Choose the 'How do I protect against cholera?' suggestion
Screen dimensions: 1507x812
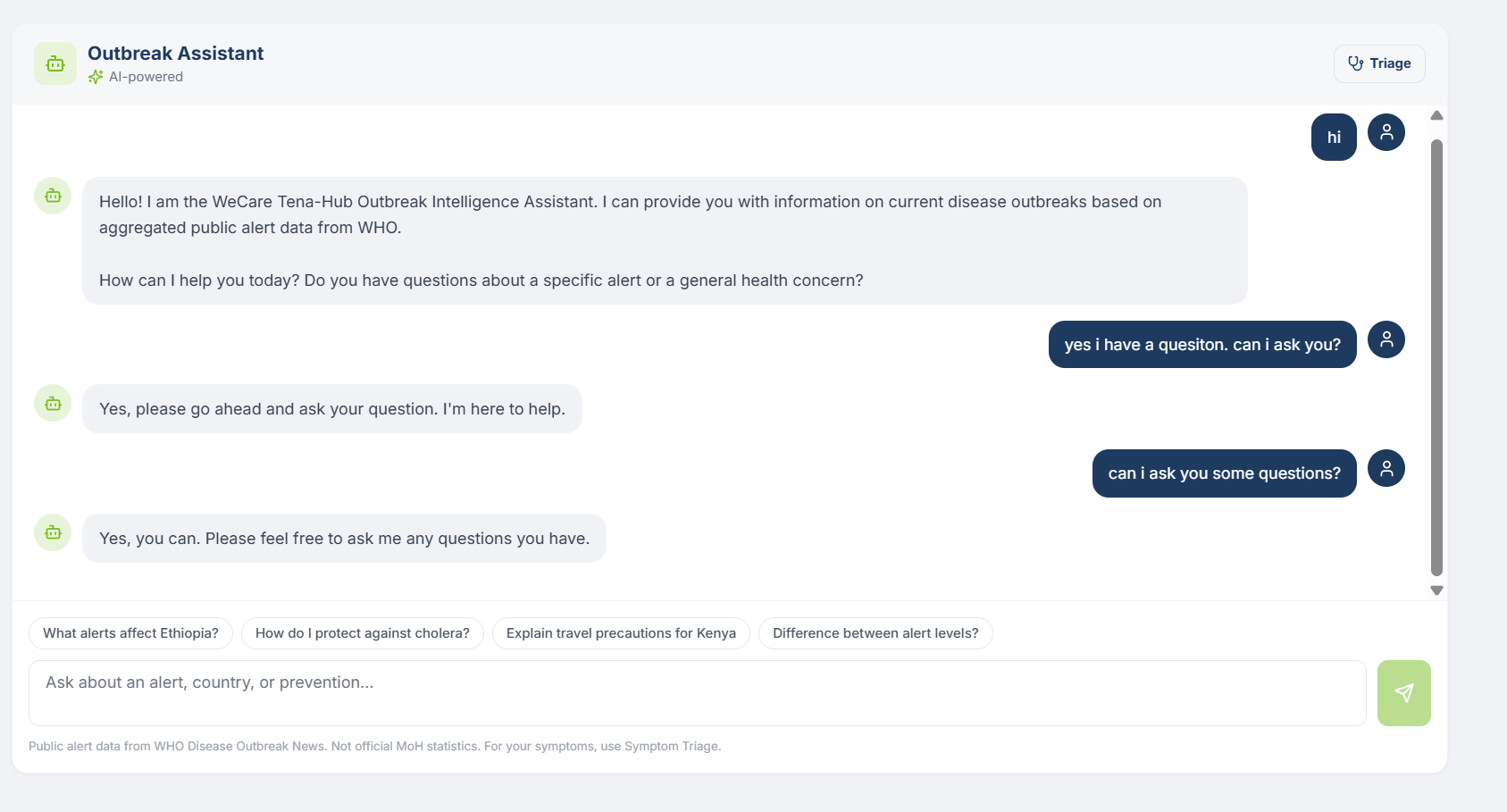pos(363,633)
